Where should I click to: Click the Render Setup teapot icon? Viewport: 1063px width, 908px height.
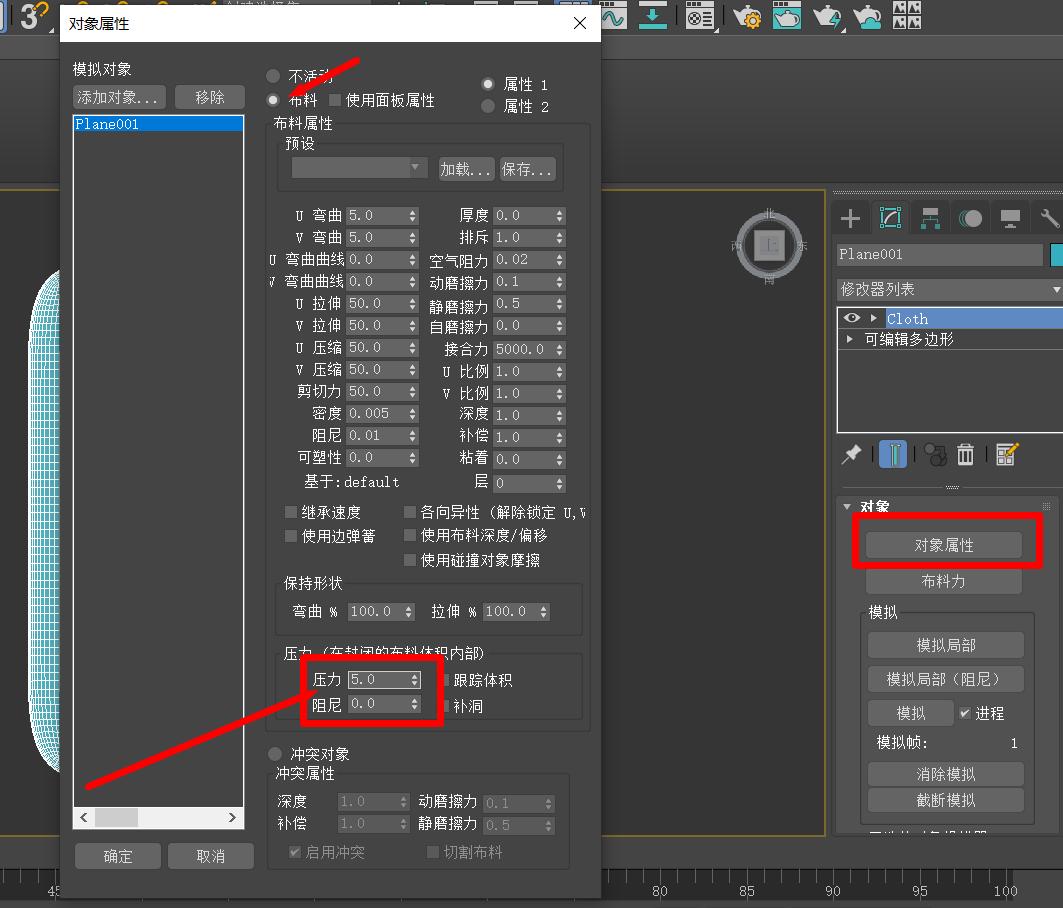click(747, 15)
